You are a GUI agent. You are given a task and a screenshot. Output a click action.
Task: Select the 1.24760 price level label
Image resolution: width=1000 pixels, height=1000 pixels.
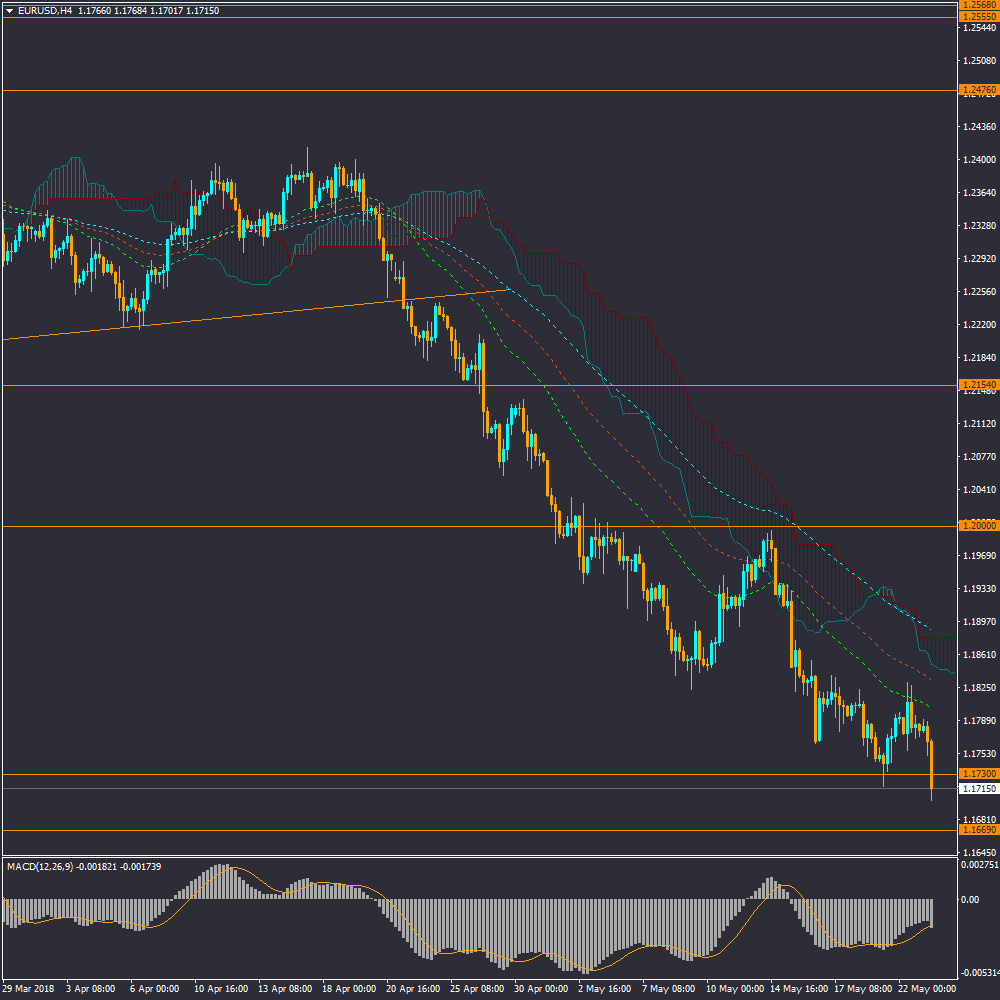click(x=978, y=90)
